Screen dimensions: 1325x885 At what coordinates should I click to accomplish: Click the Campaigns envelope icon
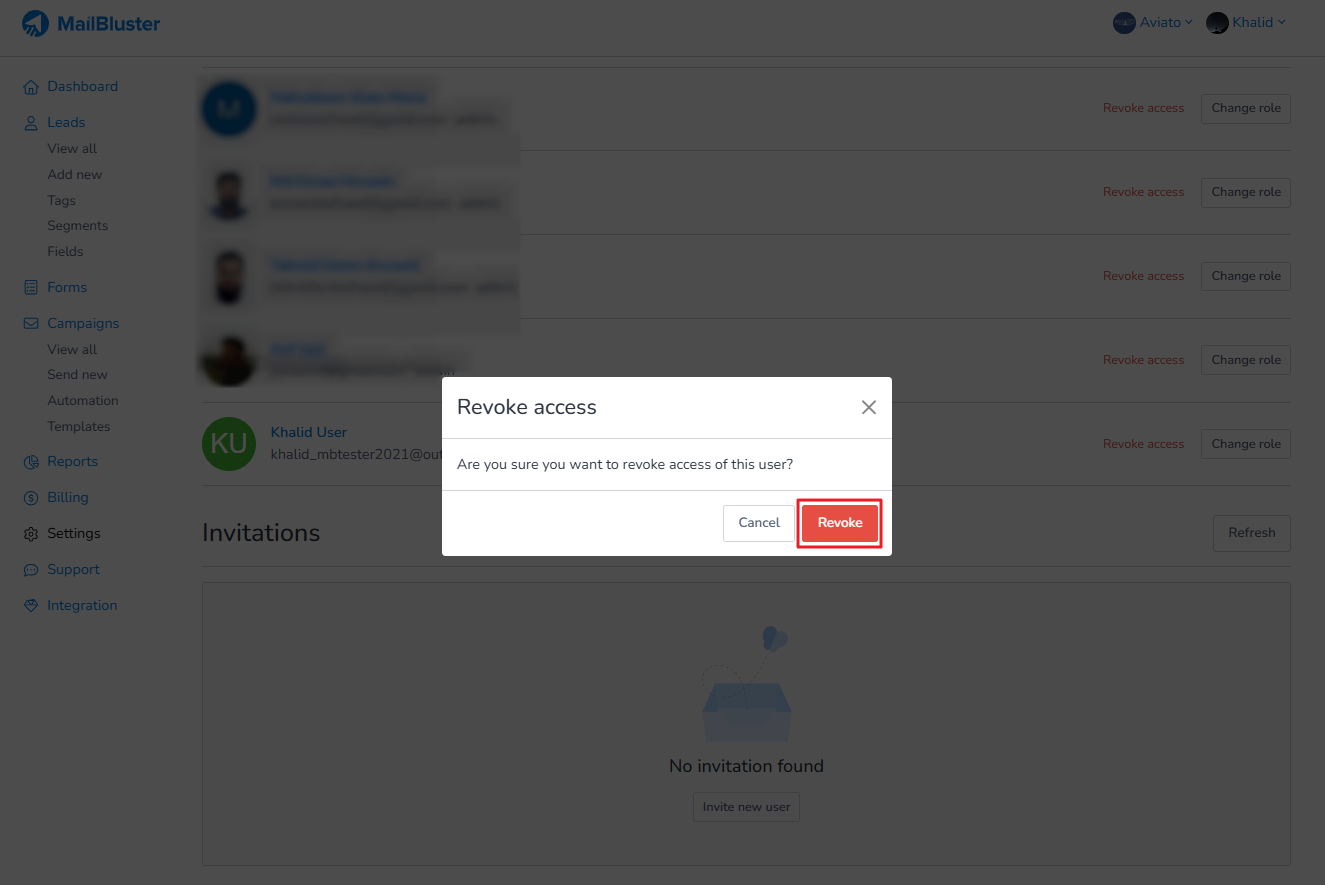pos(30,324)
